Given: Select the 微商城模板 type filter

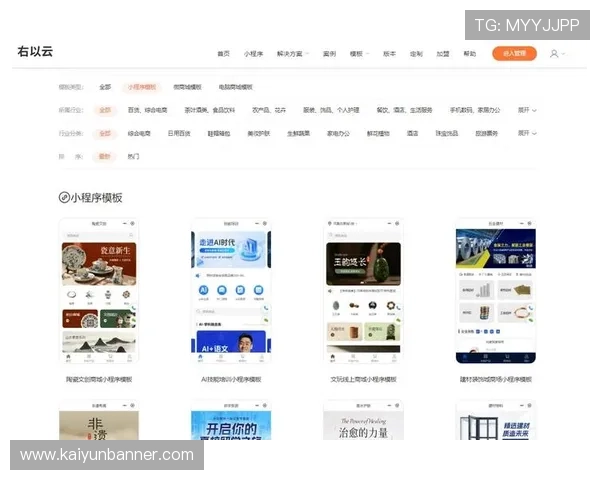Looking at the screenshot, I should 187,87.
